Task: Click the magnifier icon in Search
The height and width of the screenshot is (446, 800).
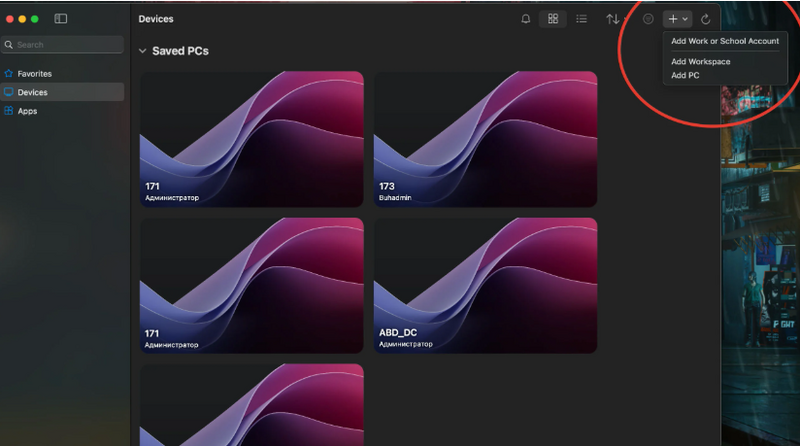Action: 9,44
